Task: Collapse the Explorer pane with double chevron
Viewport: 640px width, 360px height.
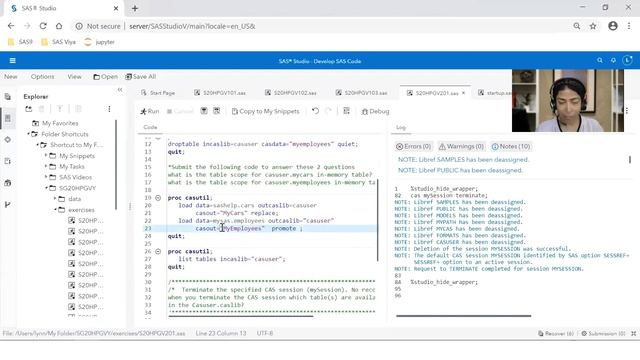Action: [x=120, y=90]
